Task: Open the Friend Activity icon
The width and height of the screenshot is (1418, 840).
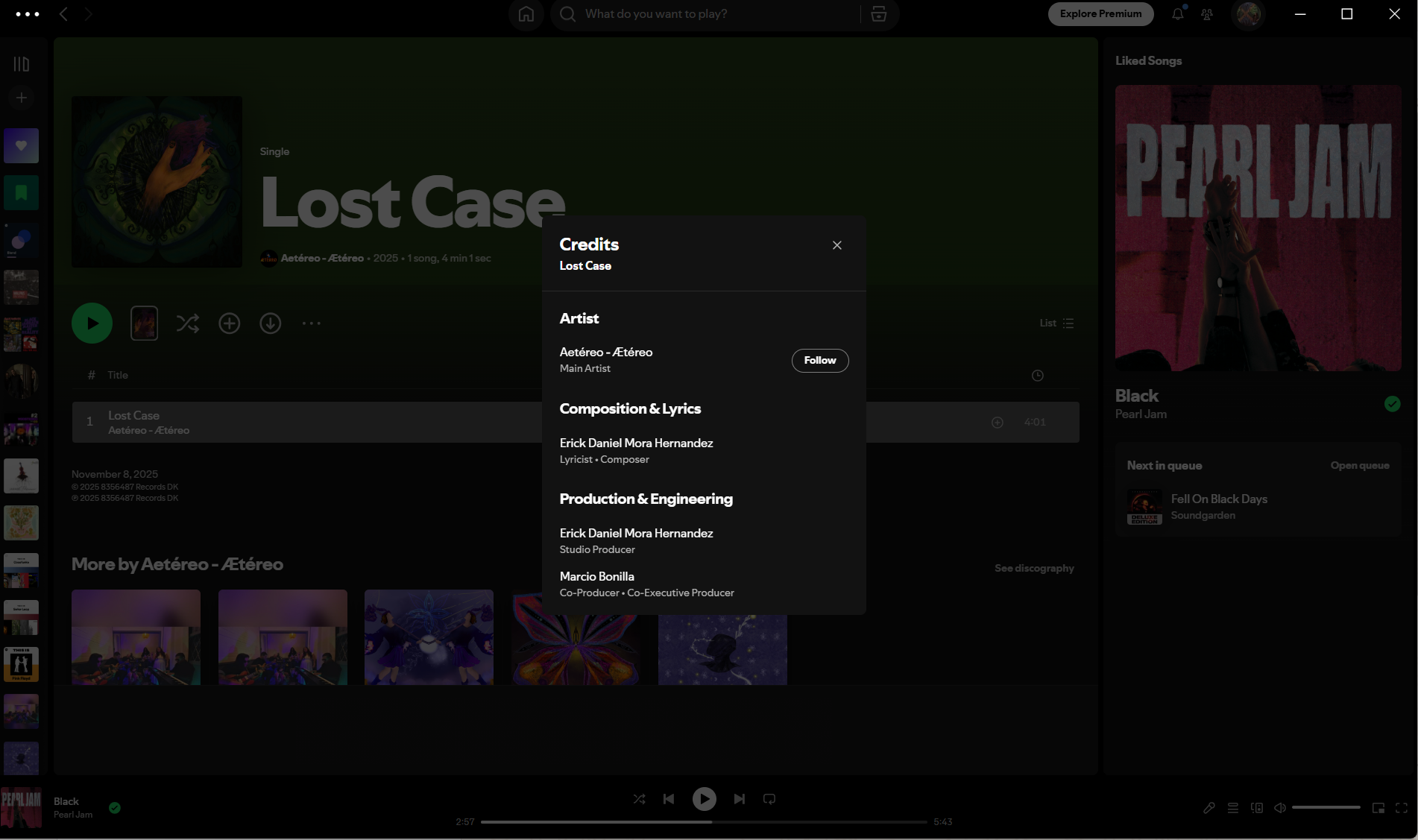Action: [x=1207, y=14]
